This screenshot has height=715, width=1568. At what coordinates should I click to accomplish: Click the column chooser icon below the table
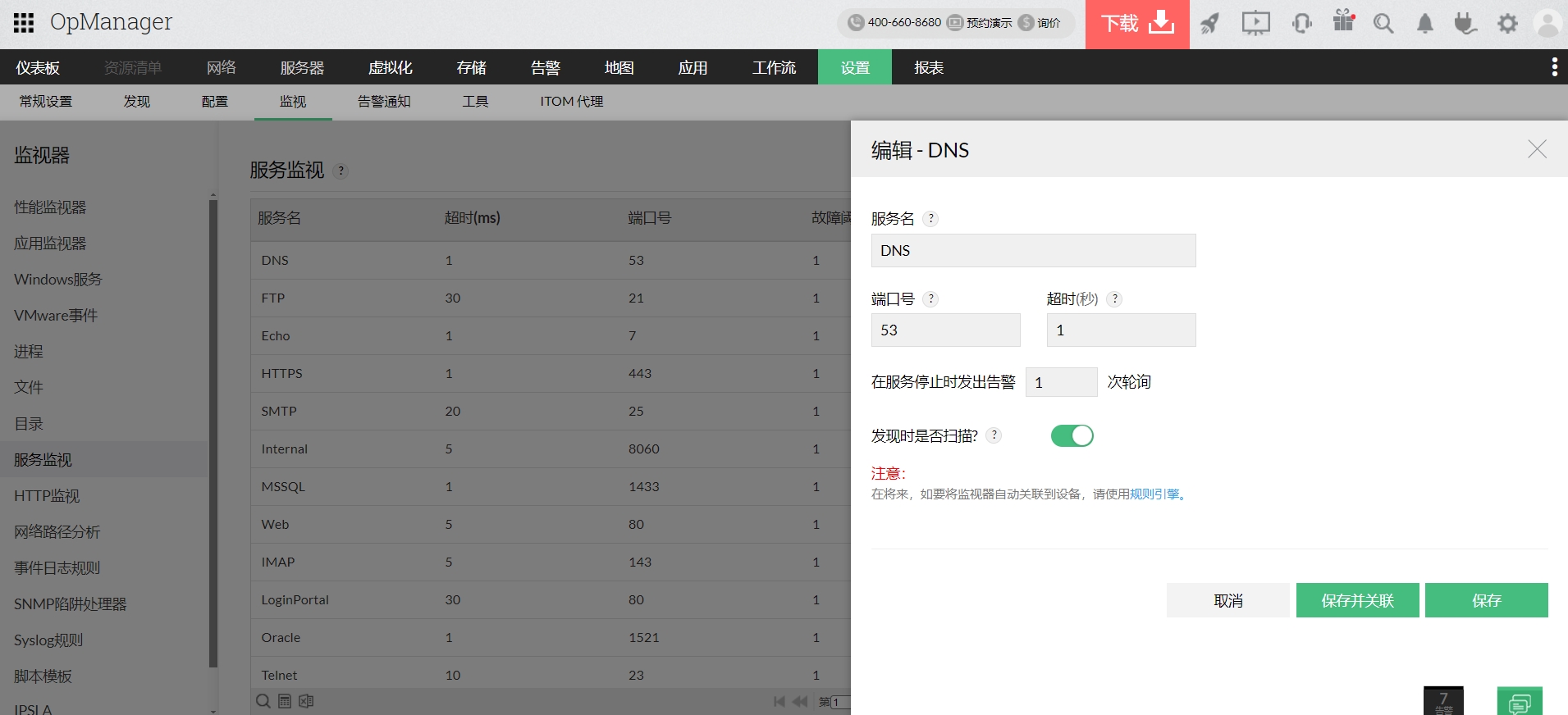click(x=285, y=701)
